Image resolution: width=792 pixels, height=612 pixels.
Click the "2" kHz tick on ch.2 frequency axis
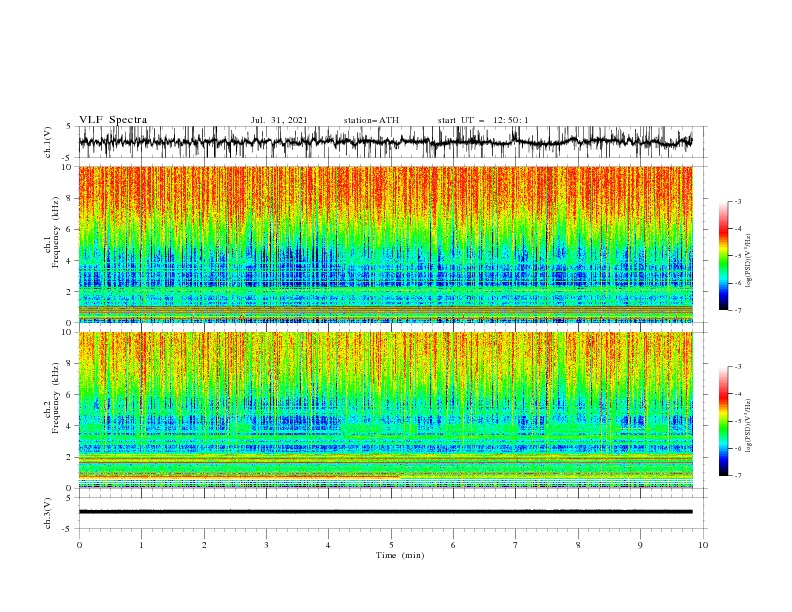click(x=70, y=457)
